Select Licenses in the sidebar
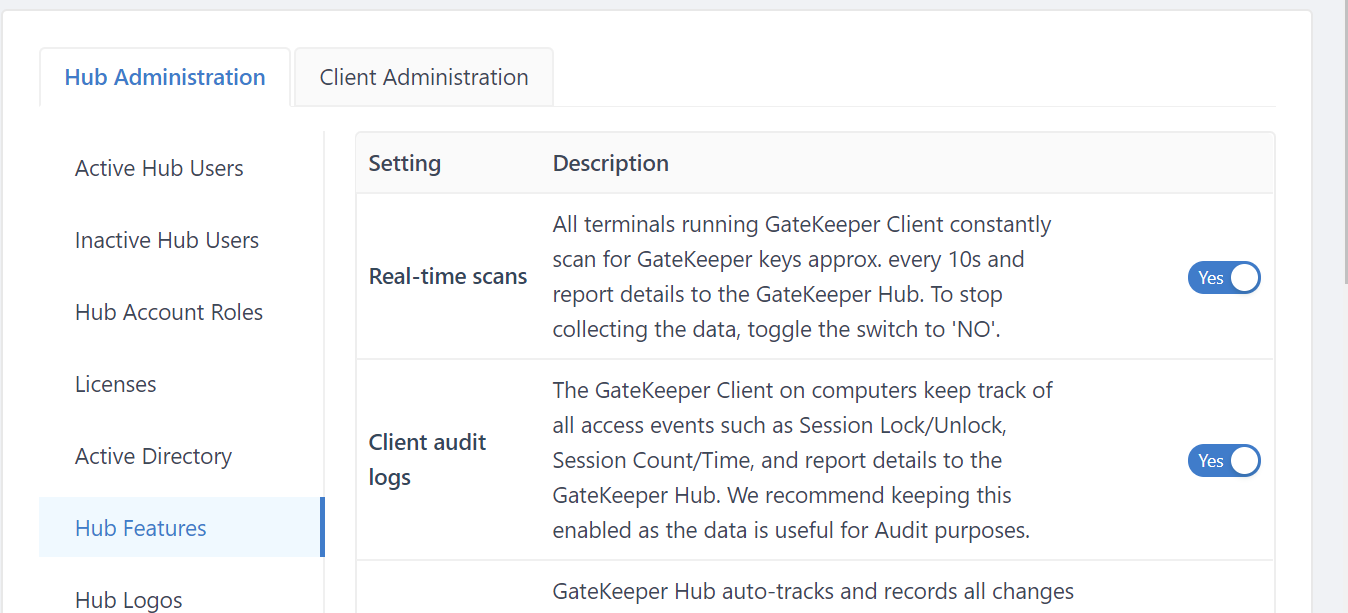 [116, 384]
